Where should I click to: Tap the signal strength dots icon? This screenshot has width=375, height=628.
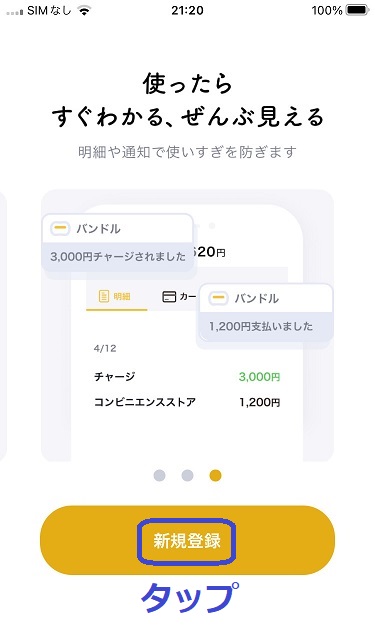click(x=15, y=12)
